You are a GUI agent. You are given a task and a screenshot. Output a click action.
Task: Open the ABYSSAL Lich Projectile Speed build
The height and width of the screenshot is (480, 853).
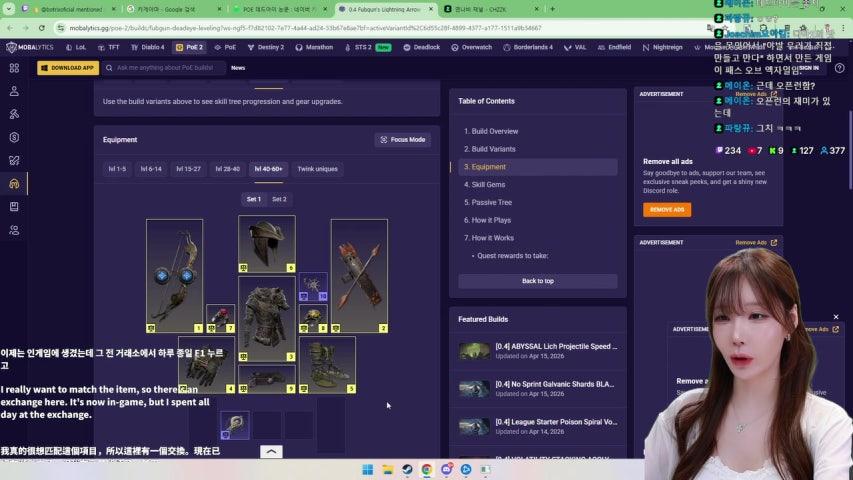537,351
